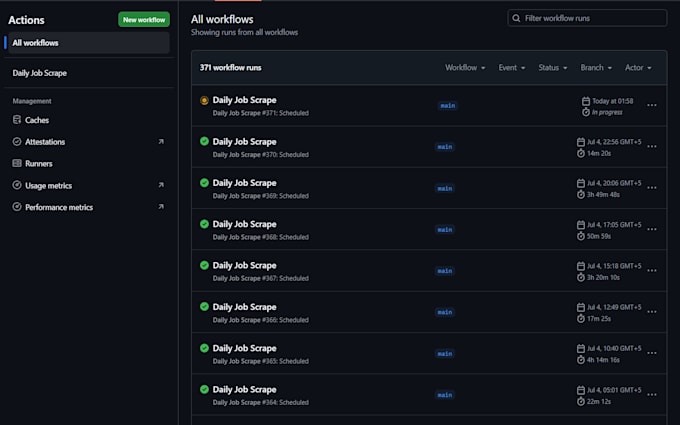Click main branch tag on run #370
Image resolution: width=680 pixels, height=425 pixels.
pyautogui.click(x=445, y=147)
